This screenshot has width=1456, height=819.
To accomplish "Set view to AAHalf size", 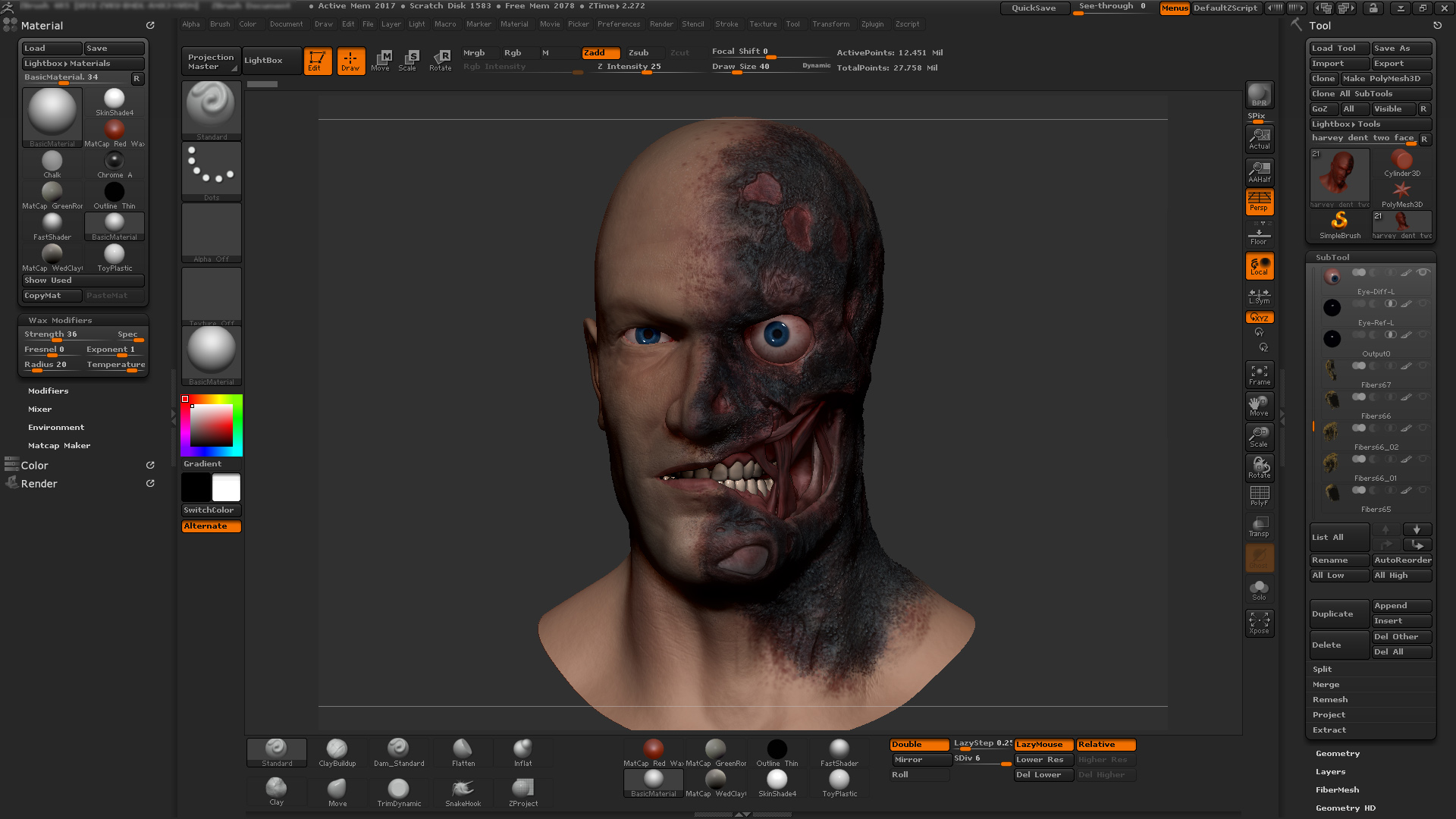I will coord(1260,172).
